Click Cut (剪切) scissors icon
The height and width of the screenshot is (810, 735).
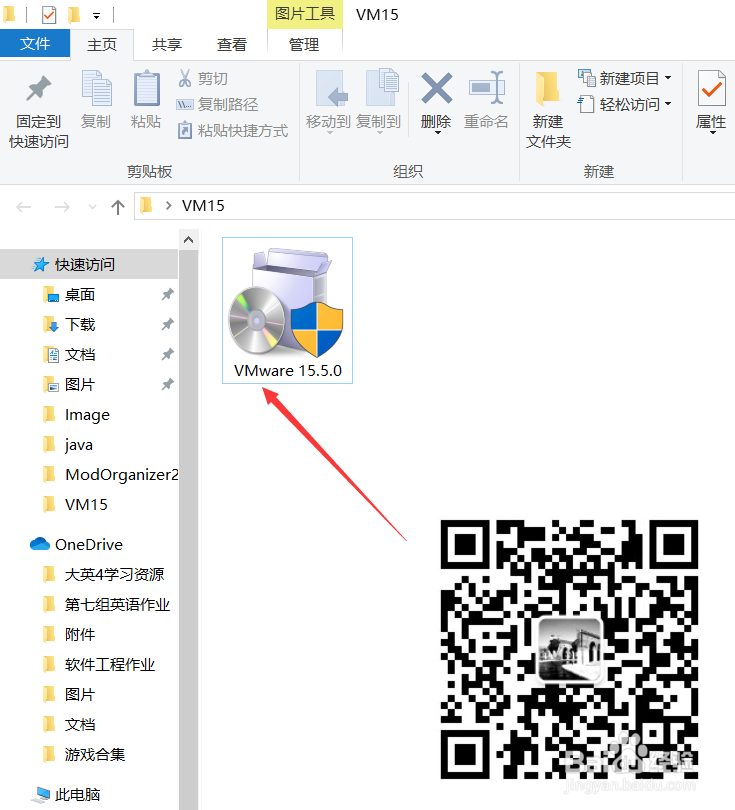[184, 78]
